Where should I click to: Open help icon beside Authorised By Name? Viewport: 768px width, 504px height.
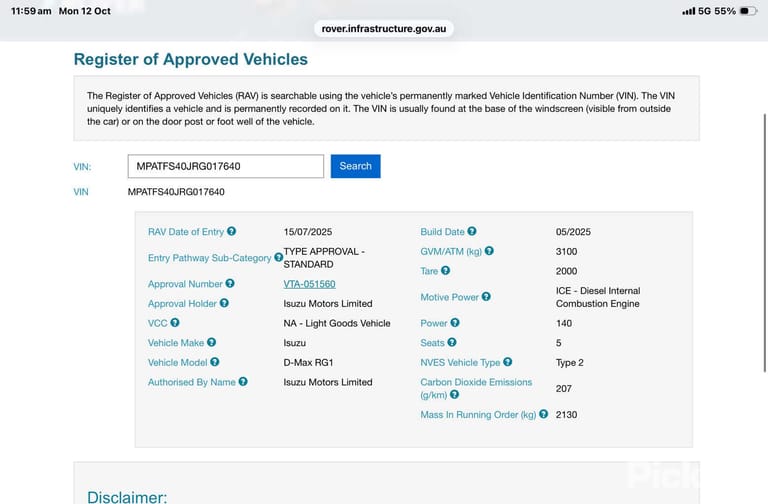(x=243, y=381)
